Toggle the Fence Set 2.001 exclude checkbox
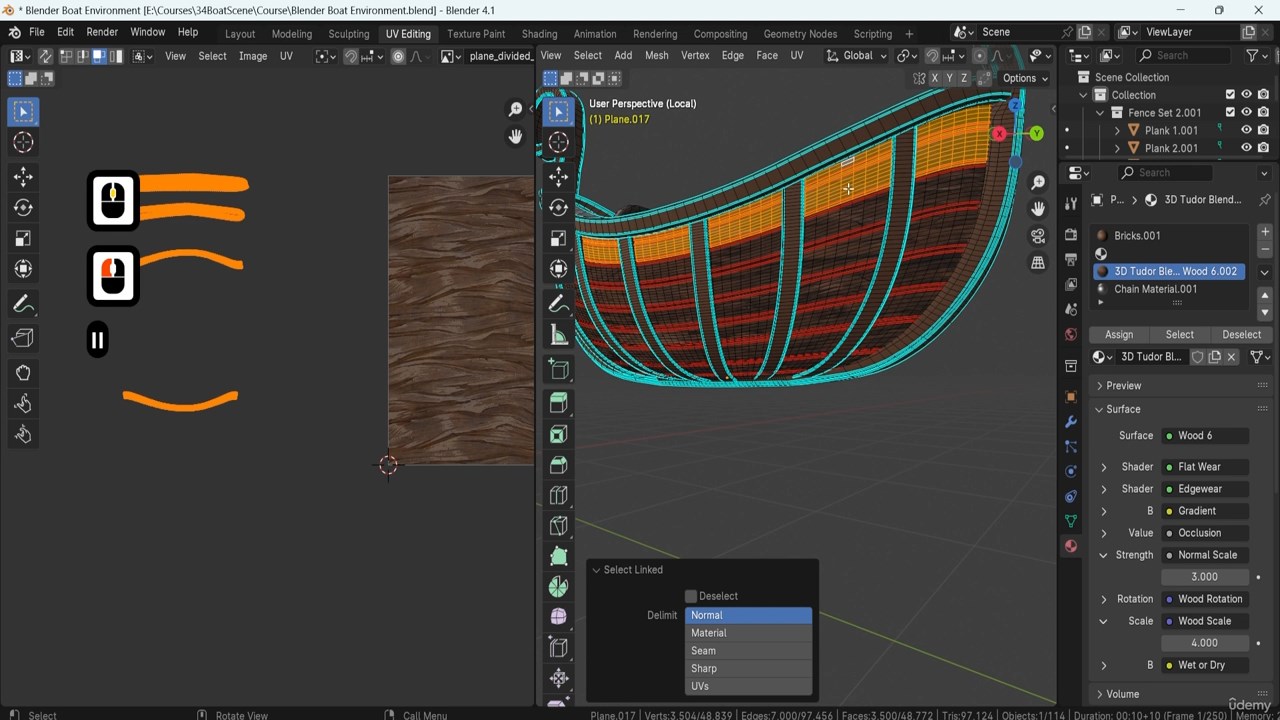The width and height of the screenshot is (1280, 720). pos(1230,113)
